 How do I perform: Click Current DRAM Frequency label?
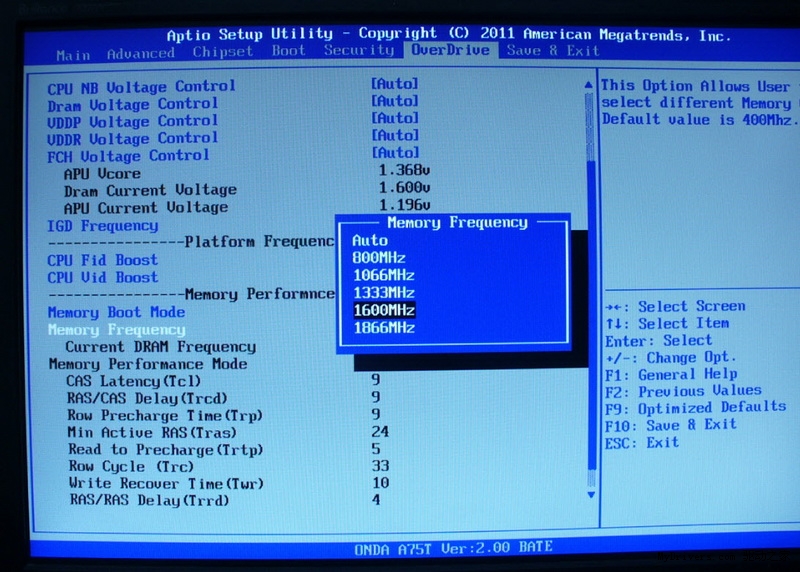pyautogui.click(x=161, y=347)
